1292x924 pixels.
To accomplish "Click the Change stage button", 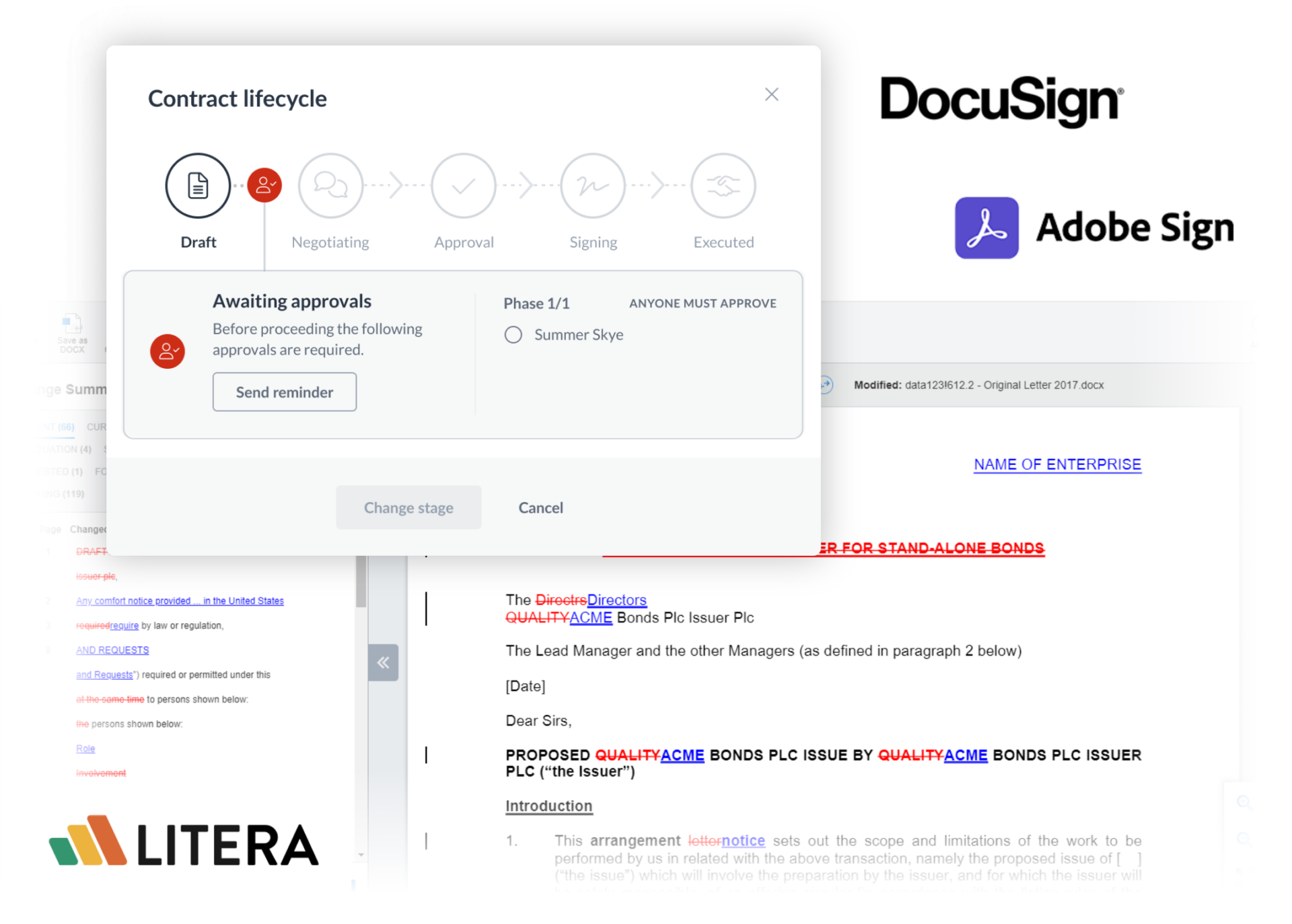I will click(x=408, y=507).
